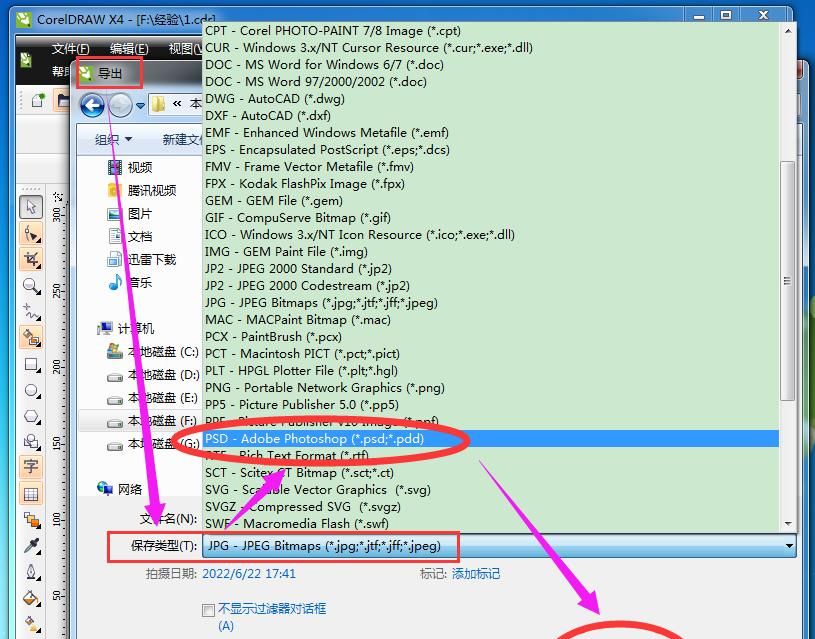Select 计算机 in the navigation tree
This screenshot has width=815, height=639.
[126, 329]
